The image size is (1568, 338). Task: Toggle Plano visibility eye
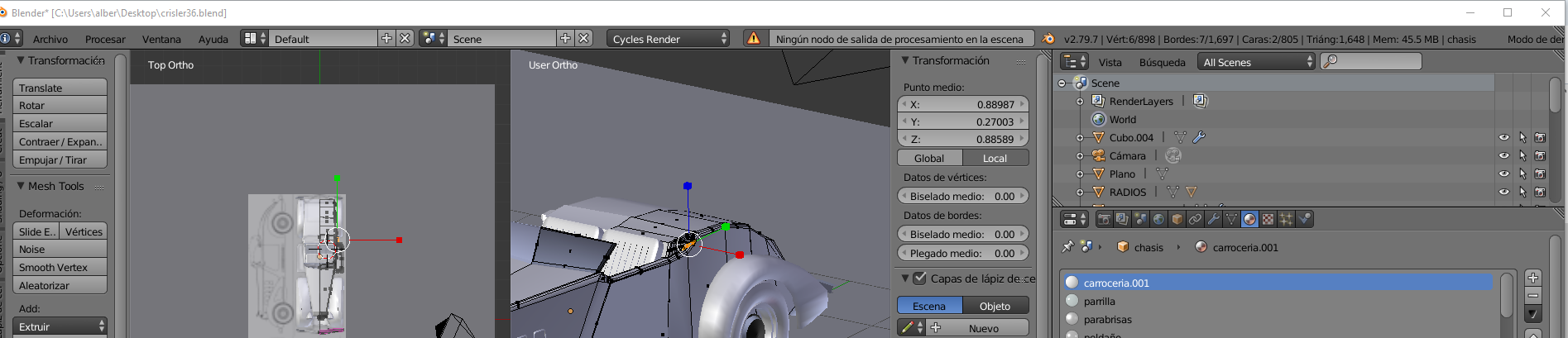coord(1503,174)
